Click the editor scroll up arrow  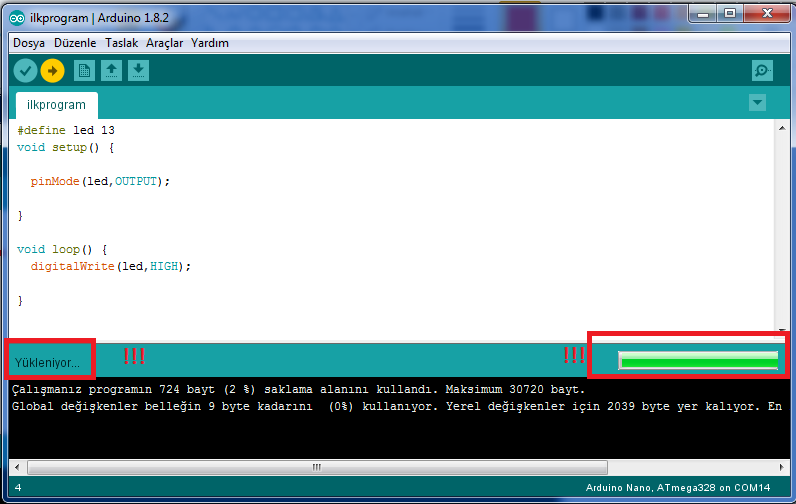pos(782,128)
